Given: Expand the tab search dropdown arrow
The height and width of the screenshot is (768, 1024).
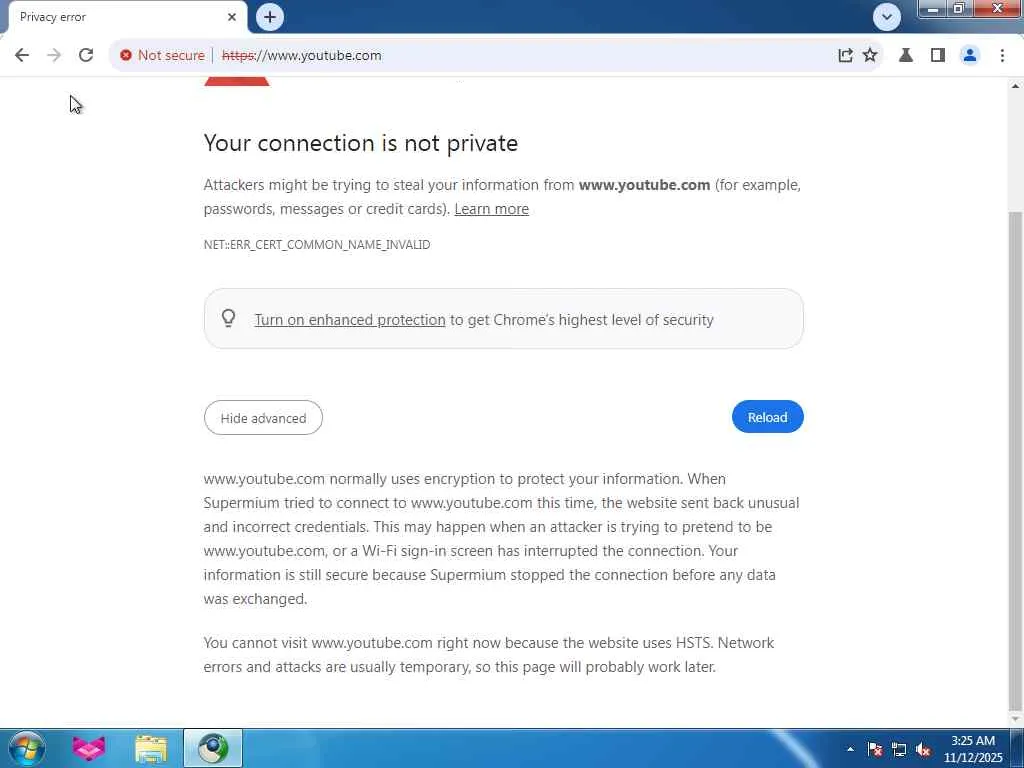Looking at the screenshot, I should [x=886, y=17].
